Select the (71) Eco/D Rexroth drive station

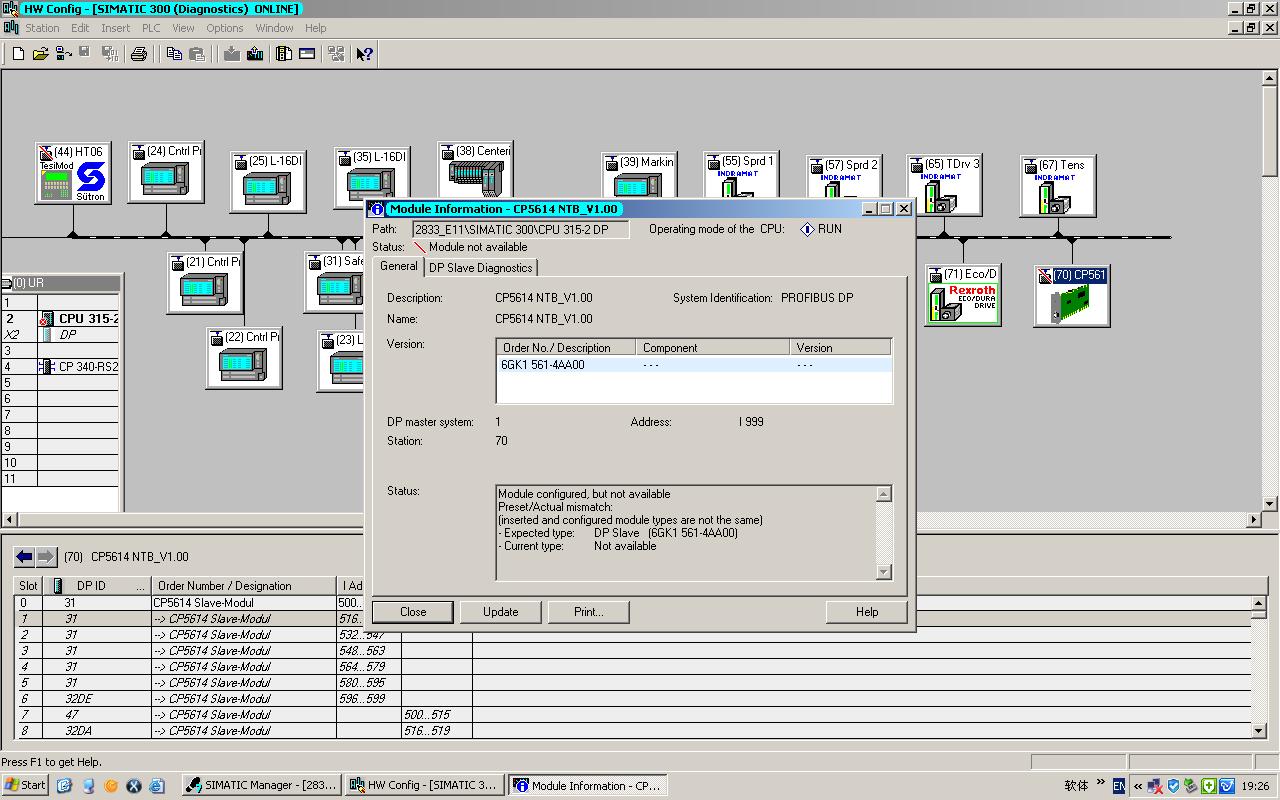click(x=962, y=295)
